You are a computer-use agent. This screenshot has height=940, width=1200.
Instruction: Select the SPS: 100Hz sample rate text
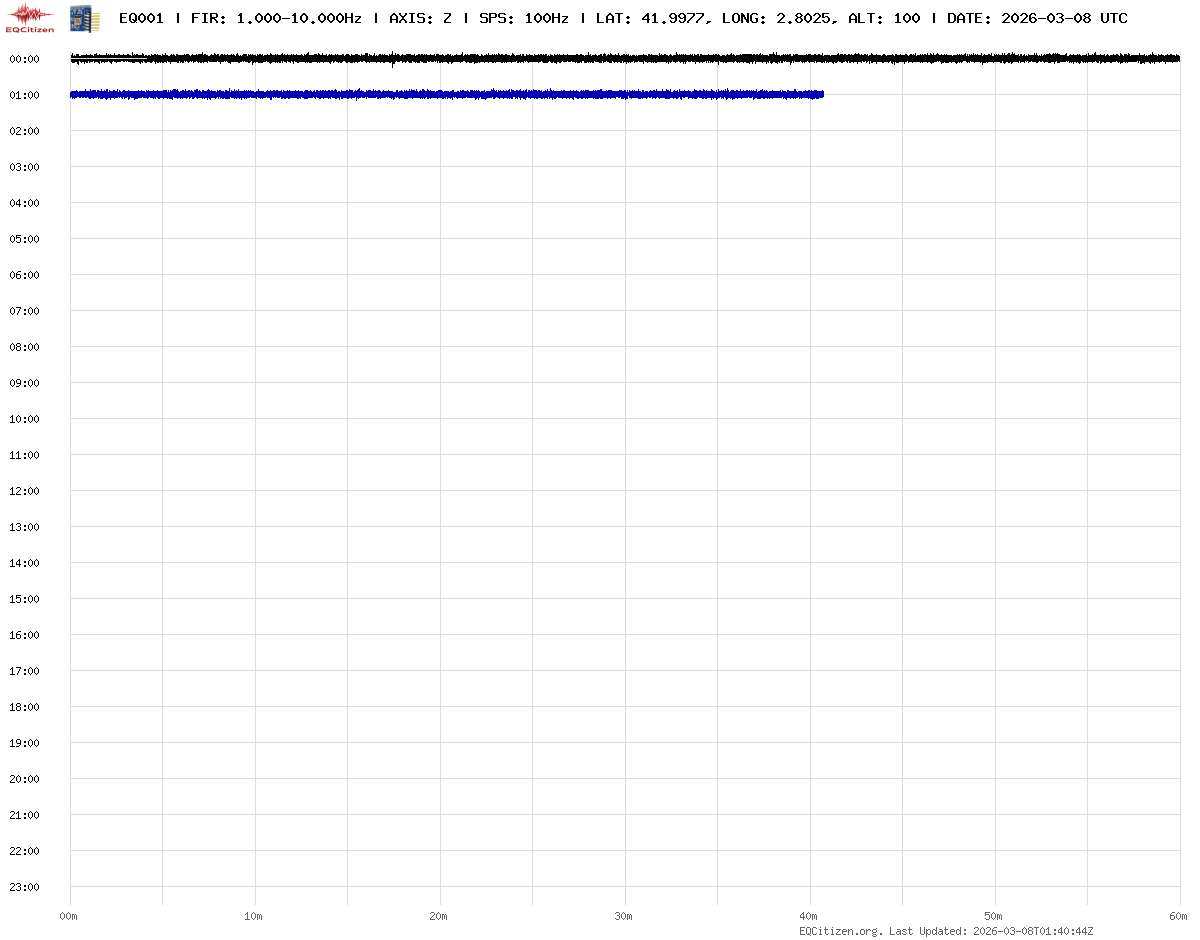[523, 18]
